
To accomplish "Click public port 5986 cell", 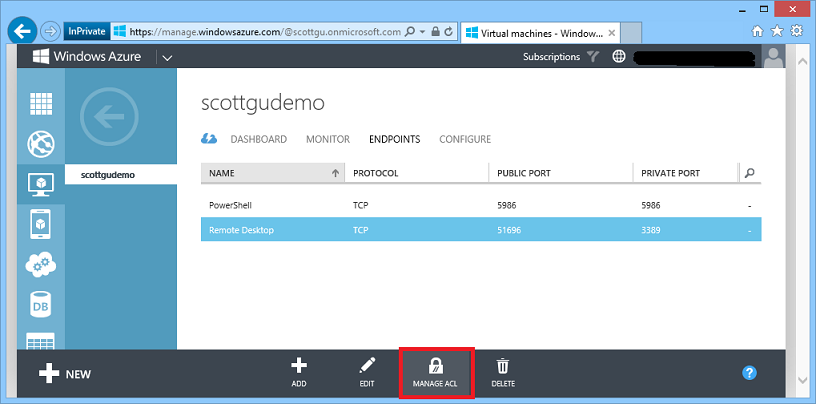I will (507, 206).
